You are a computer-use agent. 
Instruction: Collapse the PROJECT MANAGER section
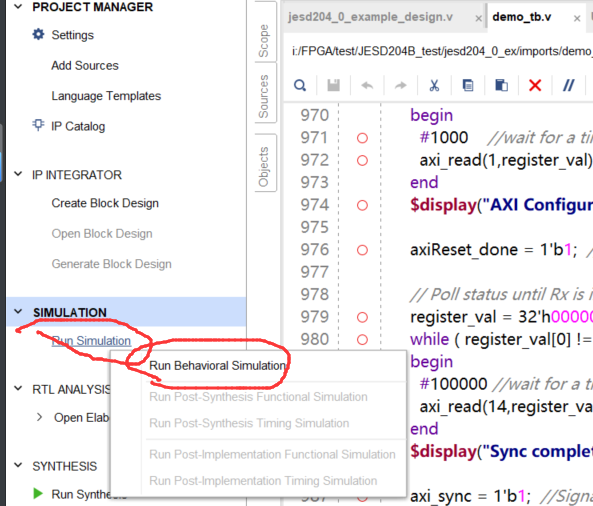tap(18, 6)
